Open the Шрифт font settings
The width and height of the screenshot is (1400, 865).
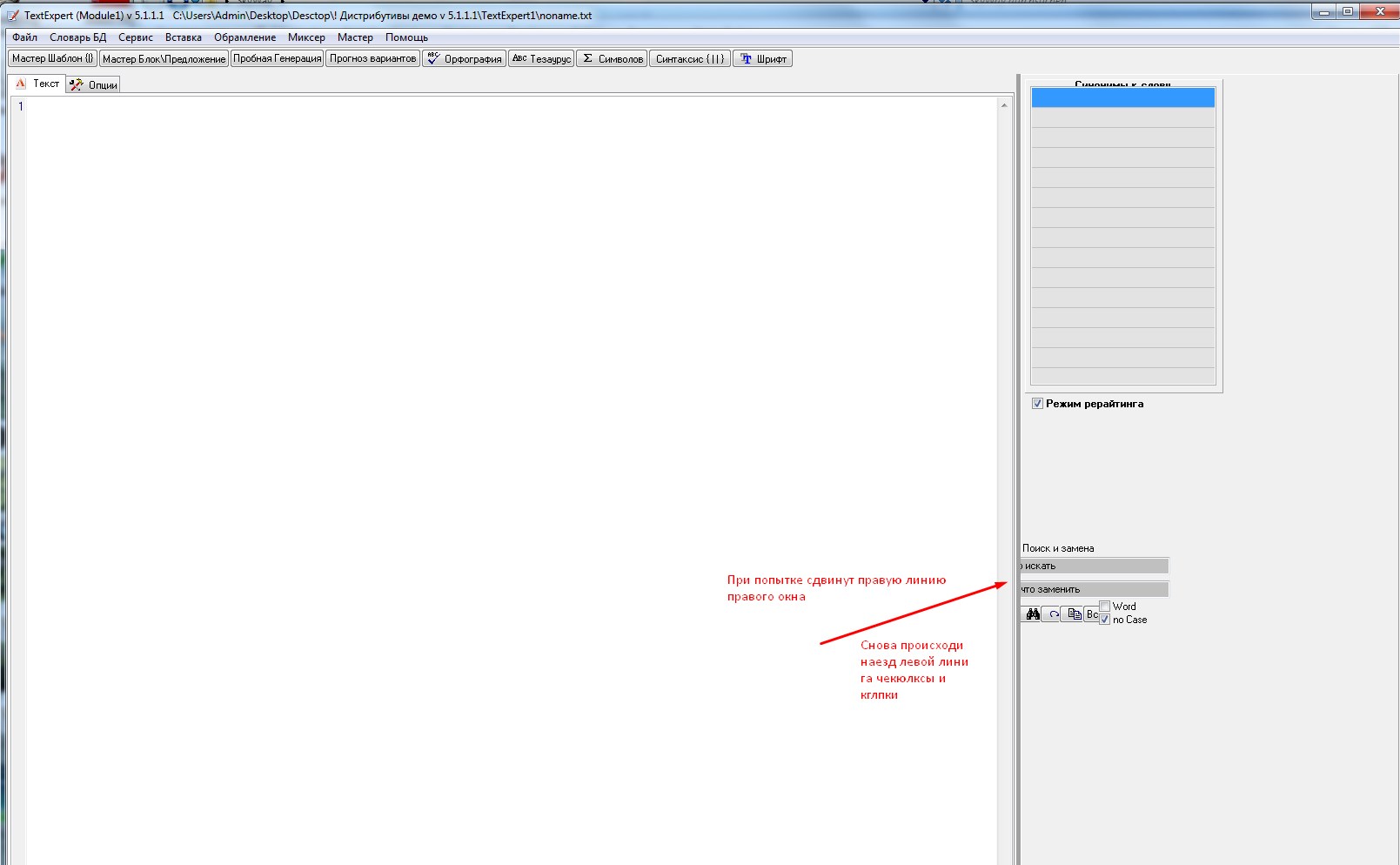[763, 58]
